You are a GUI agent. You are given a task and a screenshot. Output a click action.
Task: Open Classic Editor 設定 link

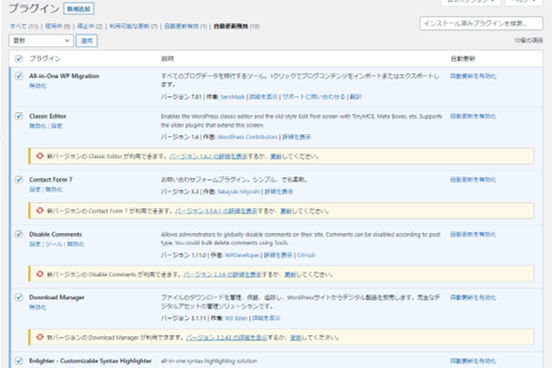coord(56,126)
